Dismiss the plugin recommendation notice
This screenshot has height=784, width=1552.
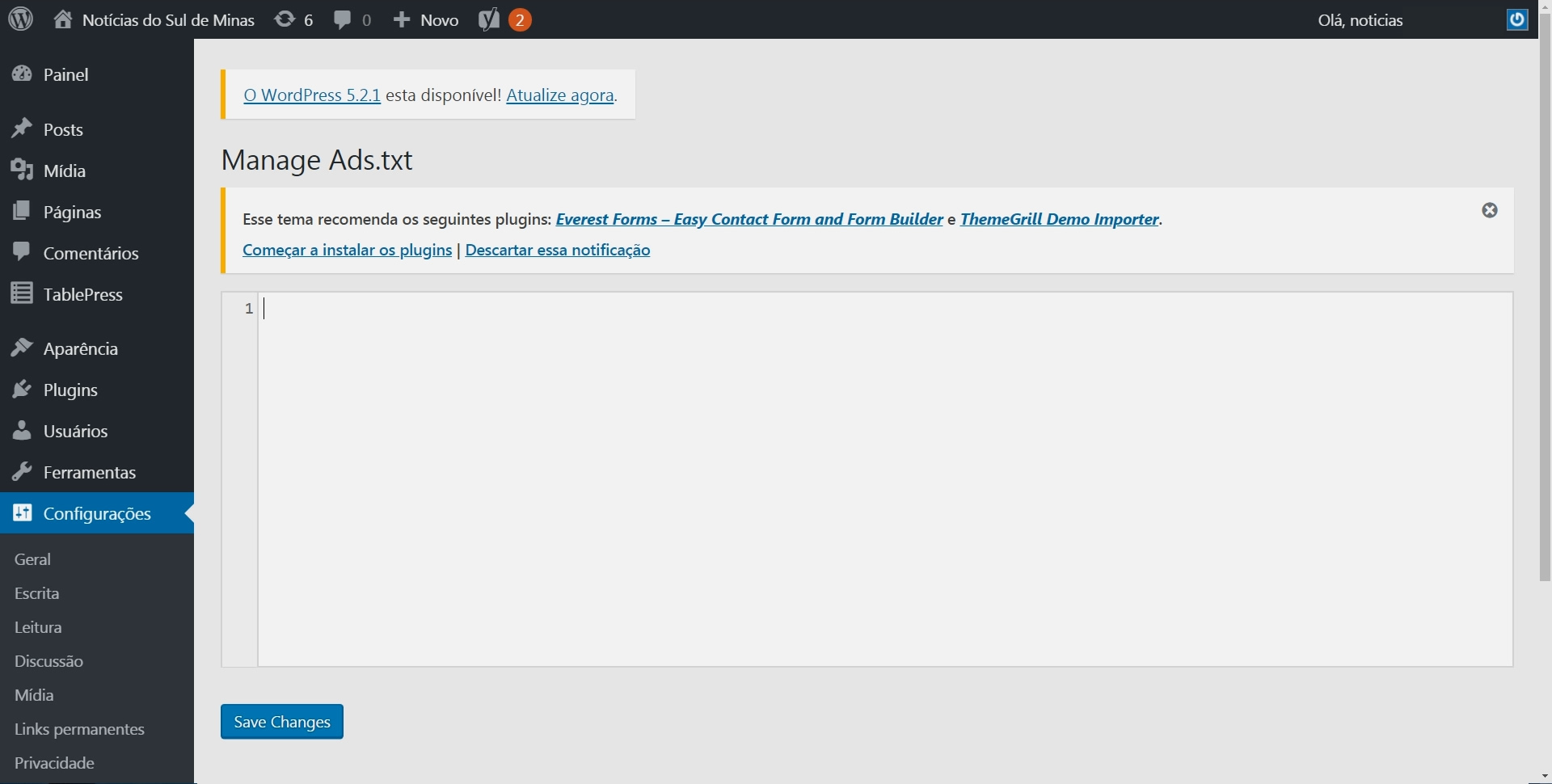(1490, 210)
